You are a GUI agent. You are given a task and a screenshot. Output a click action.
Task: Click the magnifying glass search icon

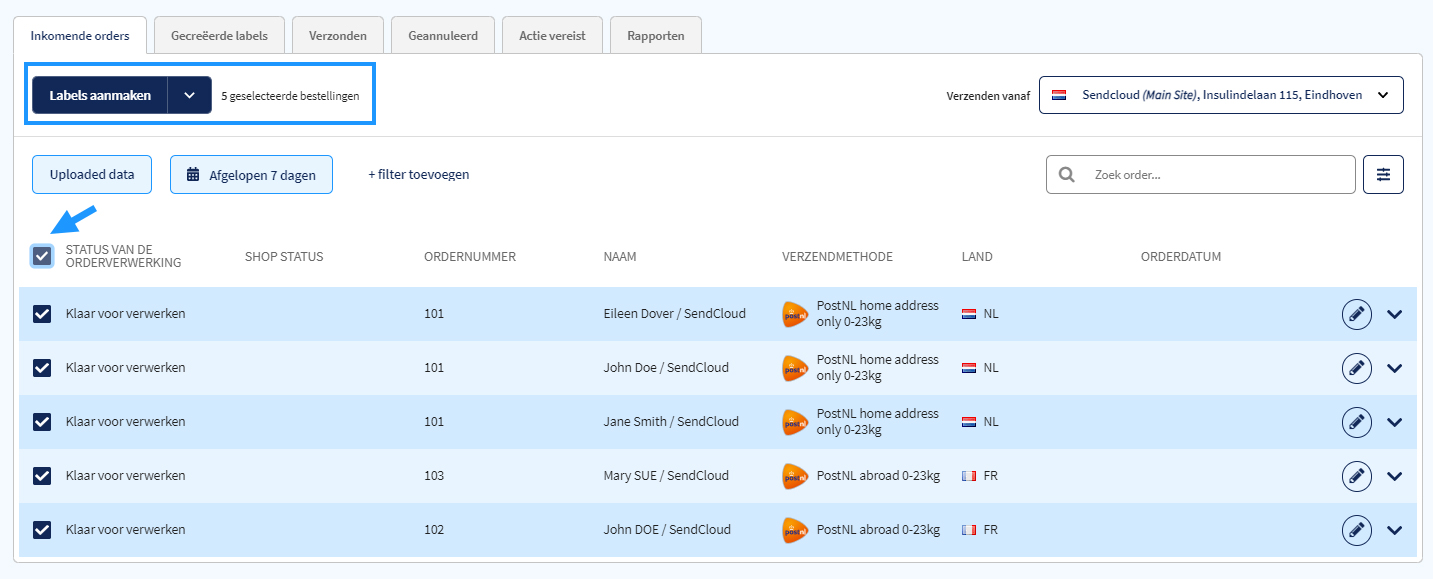(1067, 174)
